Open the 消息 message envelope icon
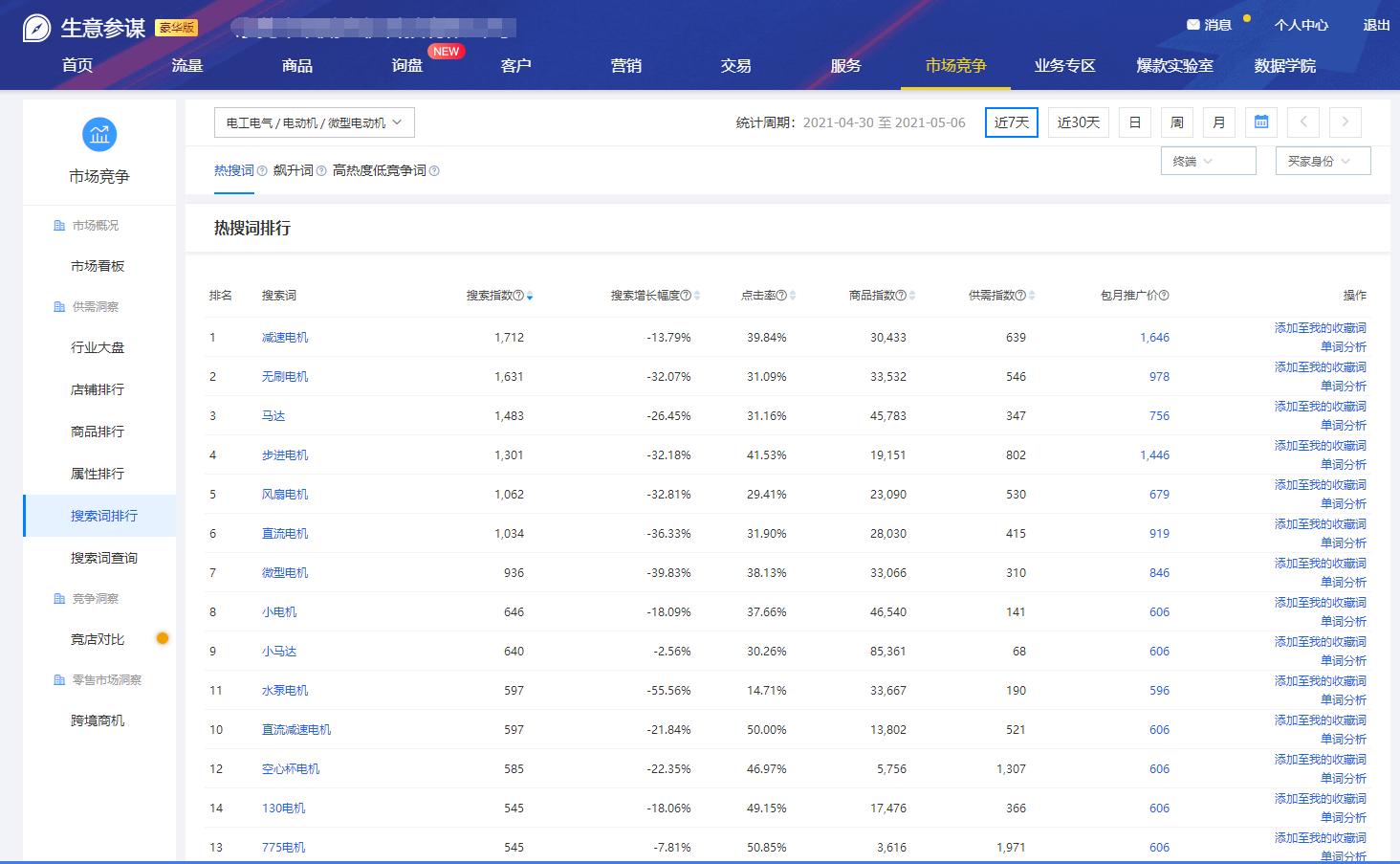The width and height of the screenshot is (1400, 864). coord(1194,24)
